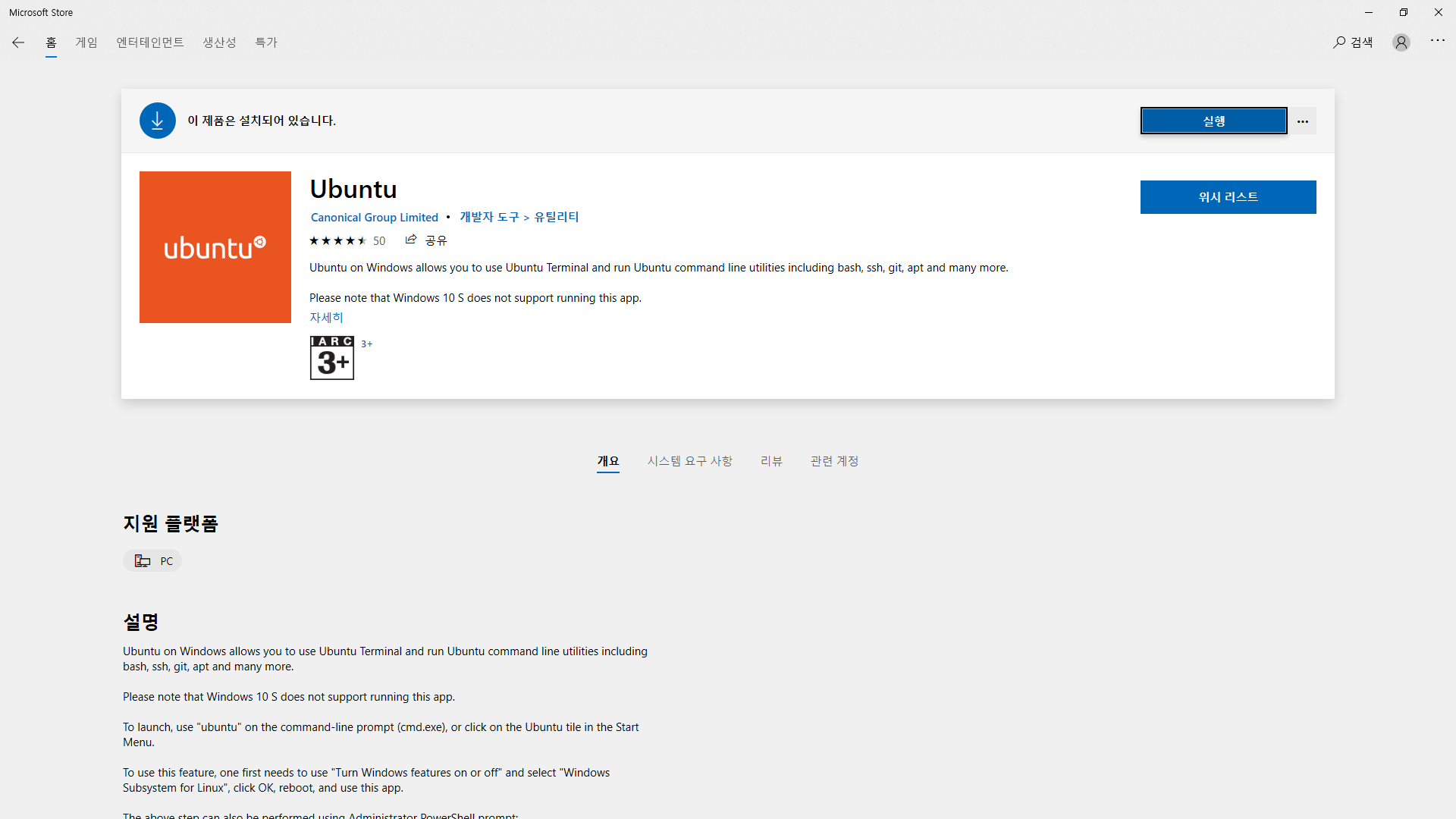Click the IARC 3+ rating icon
This screenshot has width=1456, height=819.
331,357
